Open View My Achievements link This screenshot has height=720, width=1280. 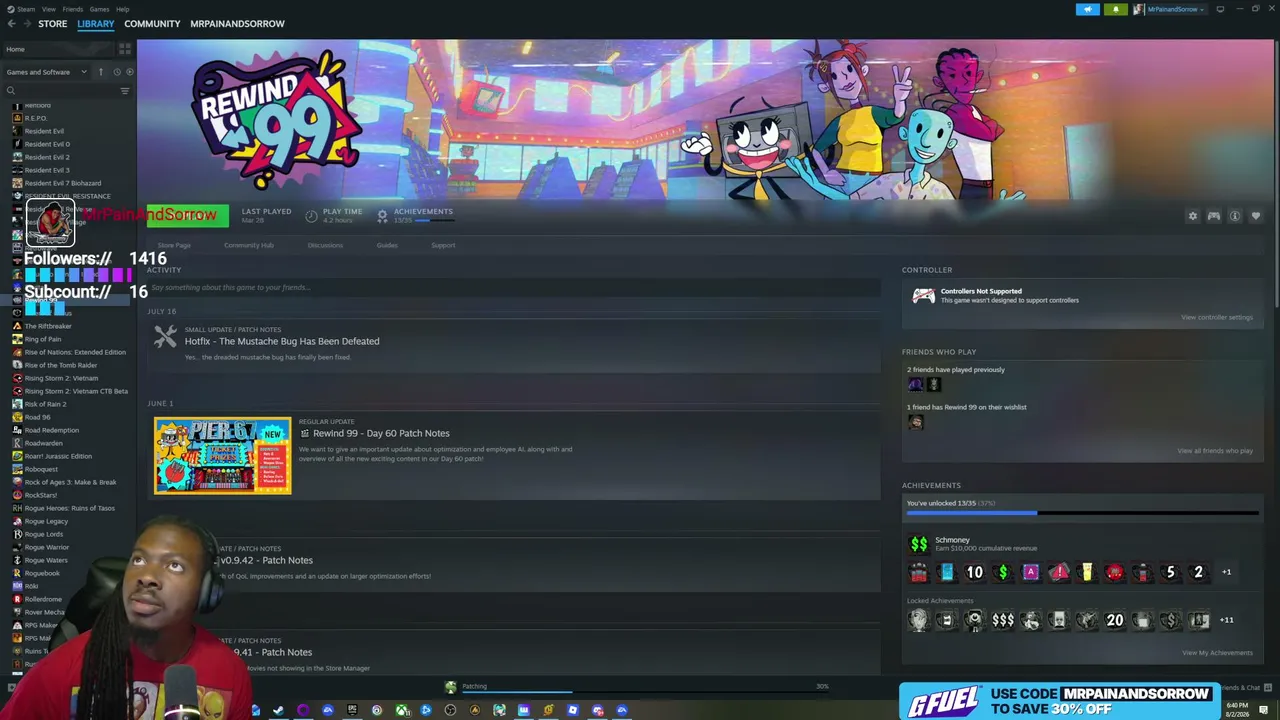tap(1217, 653)
